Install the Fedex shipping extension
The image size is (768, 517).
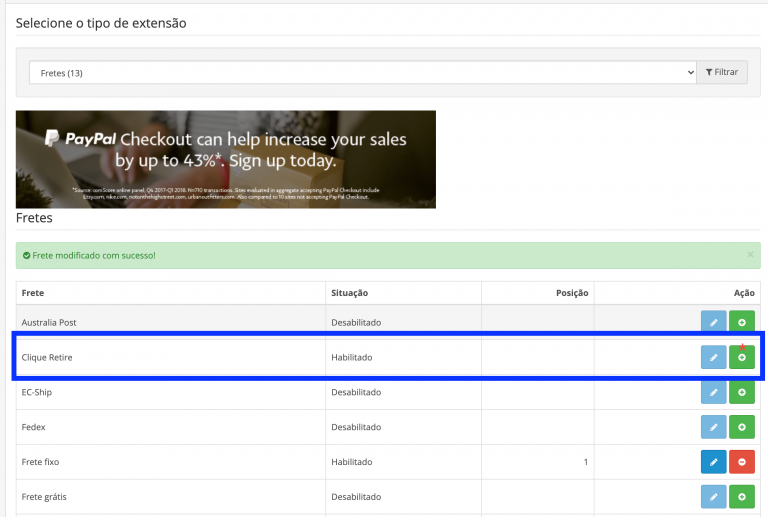741,427
